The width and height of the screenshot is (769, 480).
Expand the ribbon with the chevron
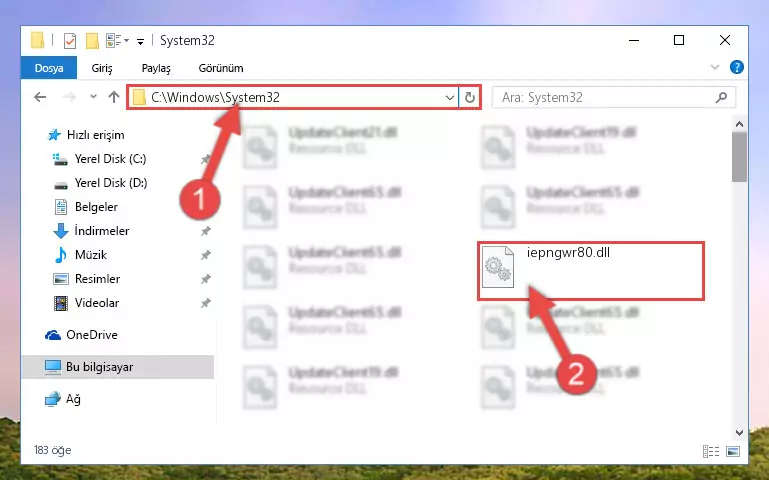pos(715,67)
